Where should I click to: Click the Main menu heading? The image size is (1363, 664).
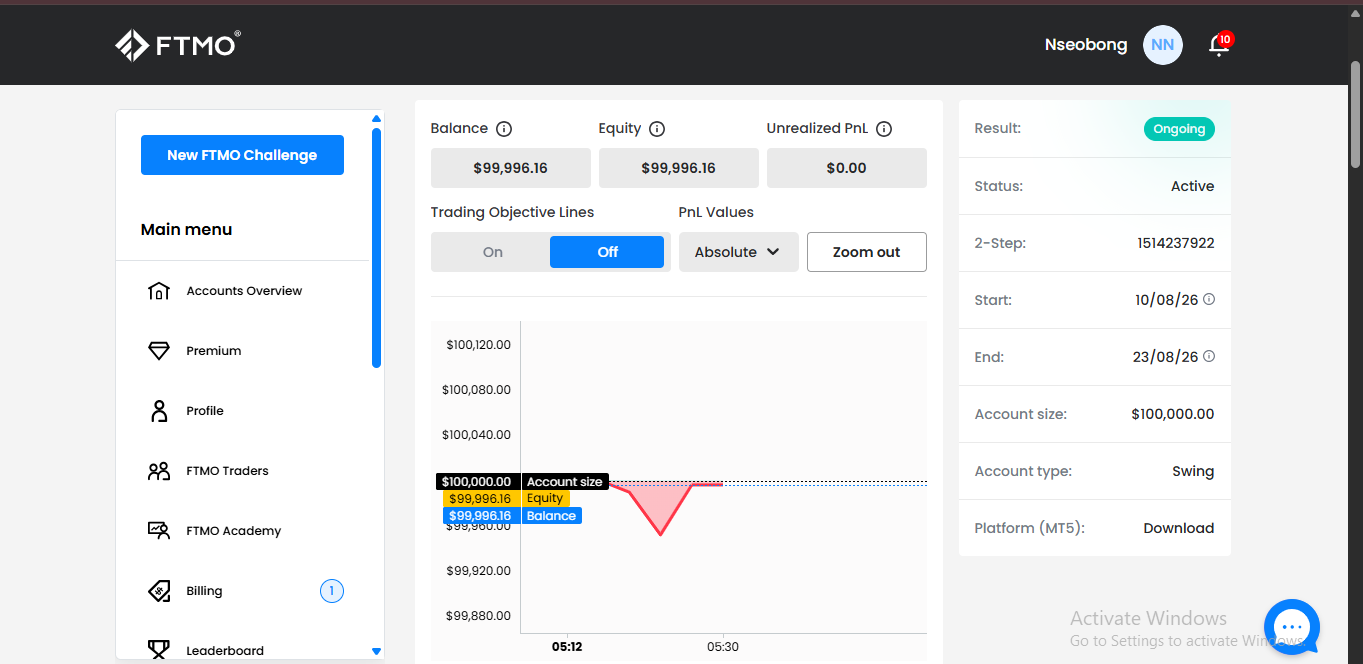point(186,229)
